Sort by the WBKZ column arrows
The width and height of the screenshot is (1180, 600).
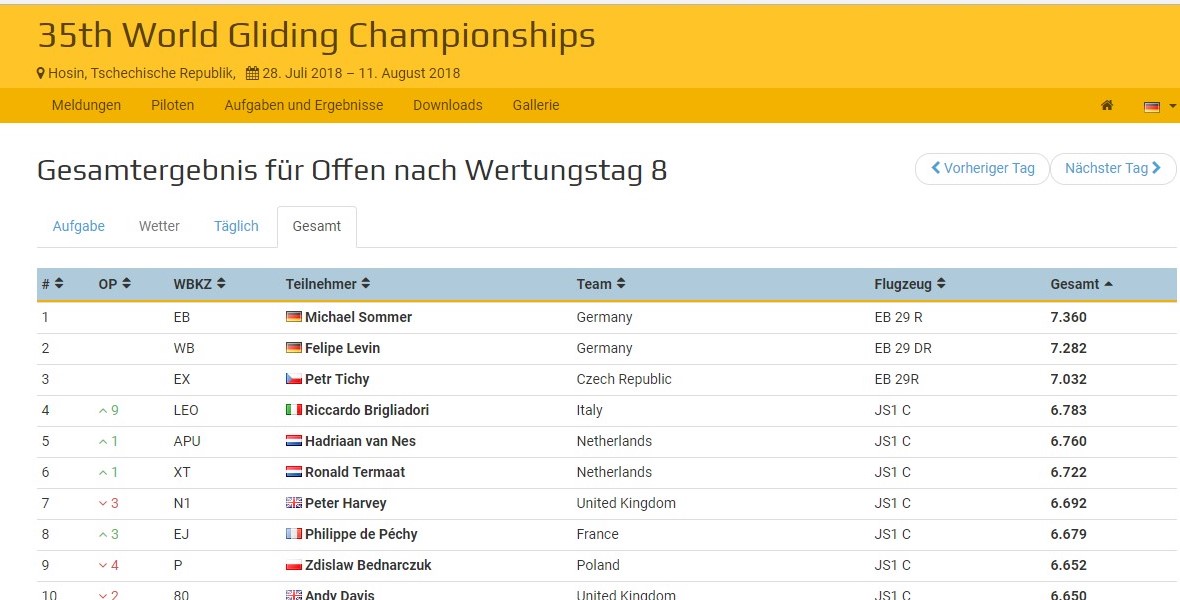pyautogui.click(x=221, y=284)
